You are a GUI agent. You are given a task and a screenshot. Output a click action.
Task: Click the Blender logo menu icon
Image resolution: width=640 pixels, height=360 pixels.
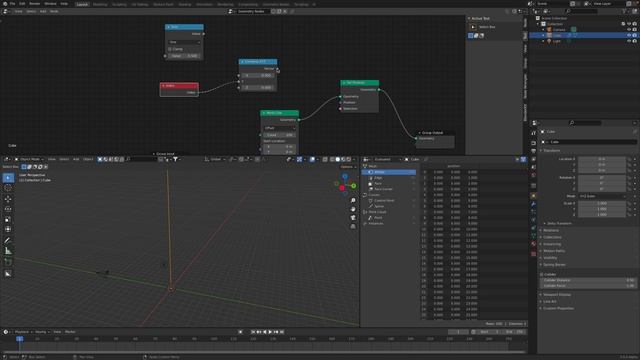tap(4, 4)
